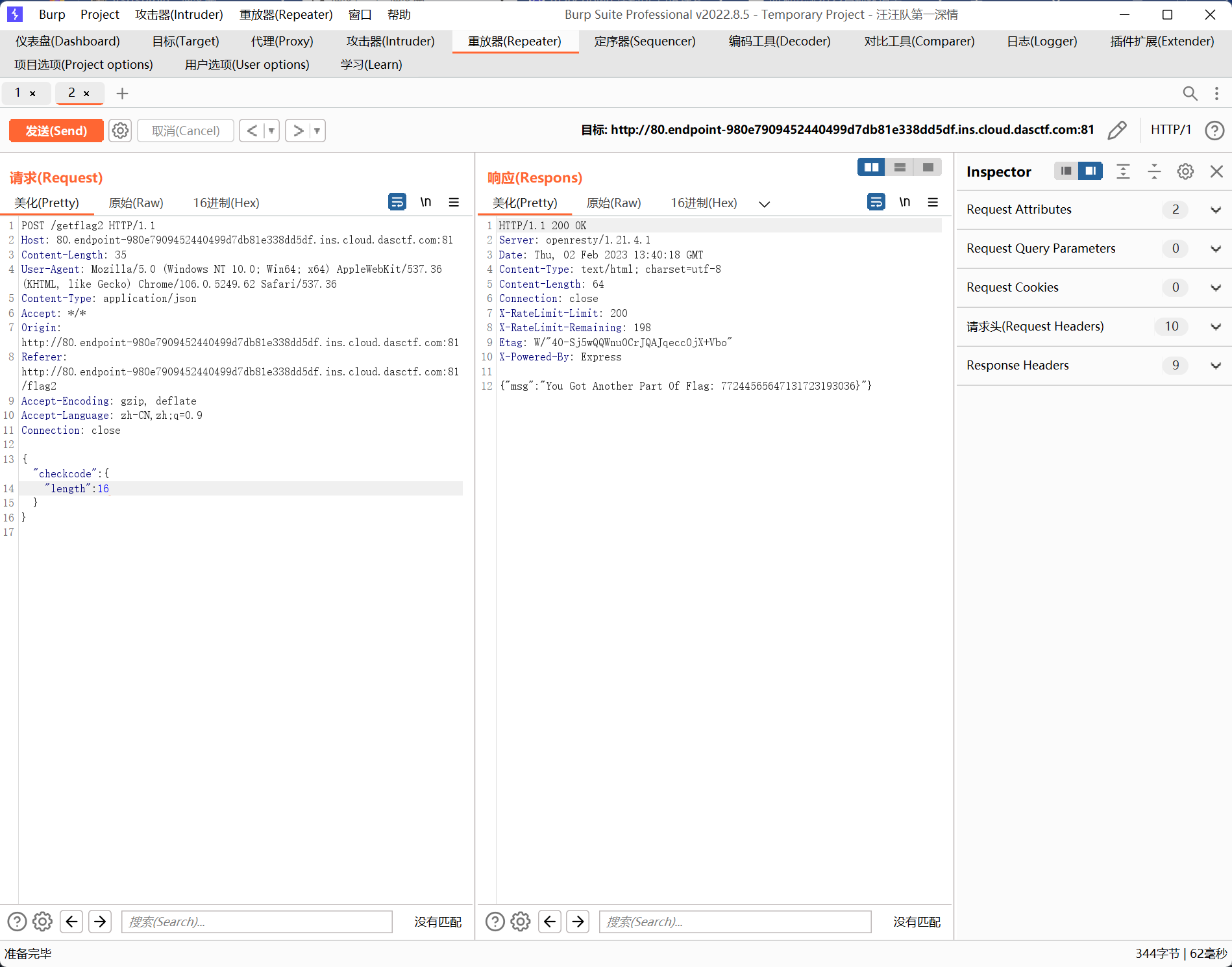Switch HTTP/1 protocol setting

pos(1170,130)
